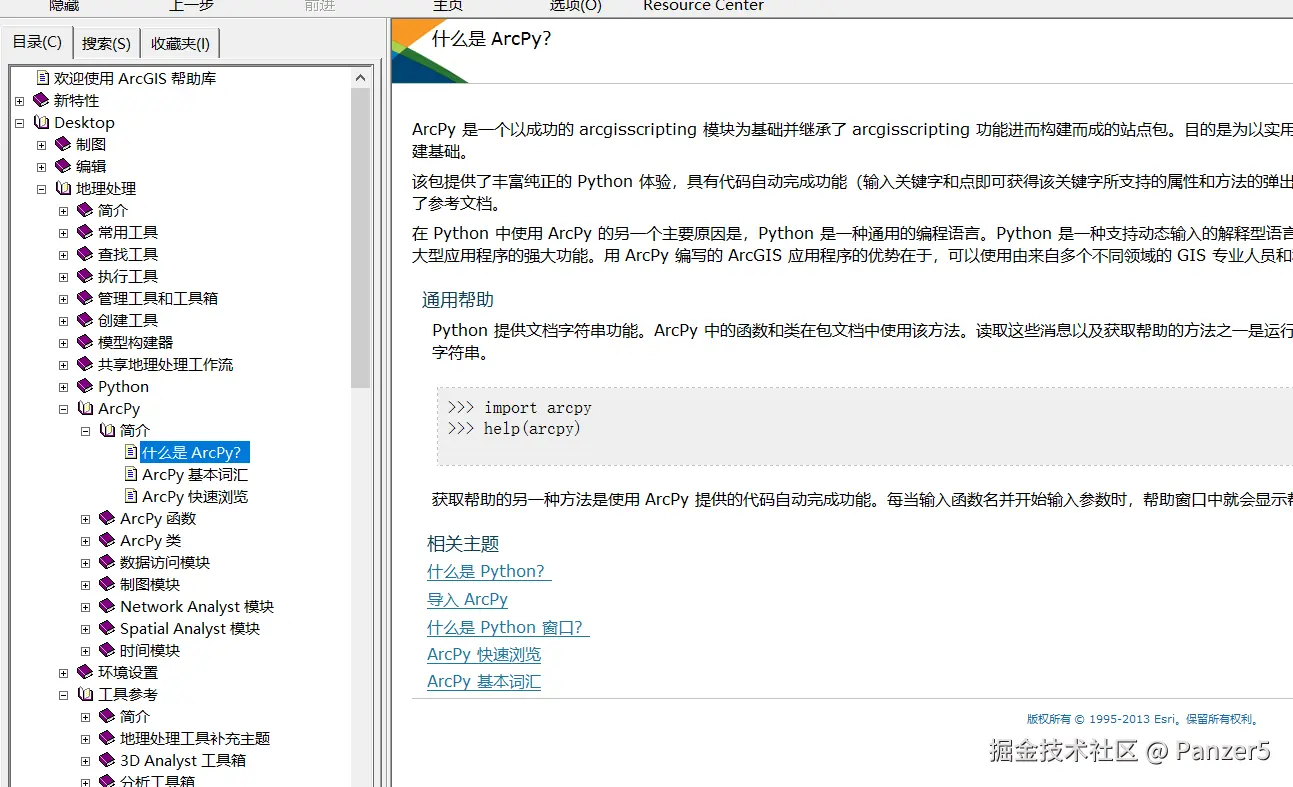Open the ArcPy 基本词汇 related link

tap(484, 682)
